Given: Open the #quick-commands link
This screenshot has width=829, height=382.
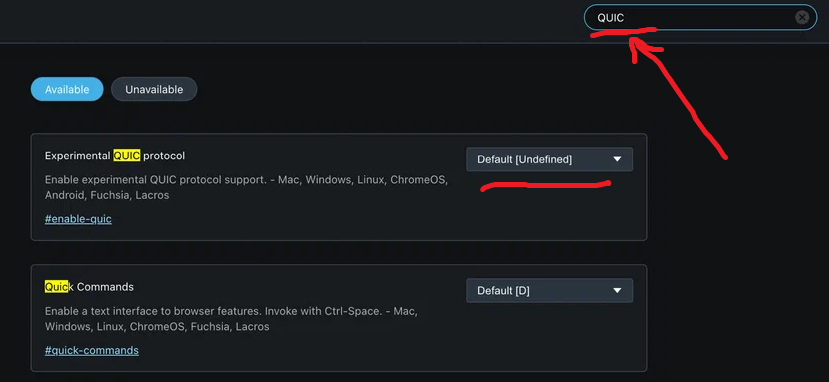Looking at the screenshot, I should [x=91, y=350].
